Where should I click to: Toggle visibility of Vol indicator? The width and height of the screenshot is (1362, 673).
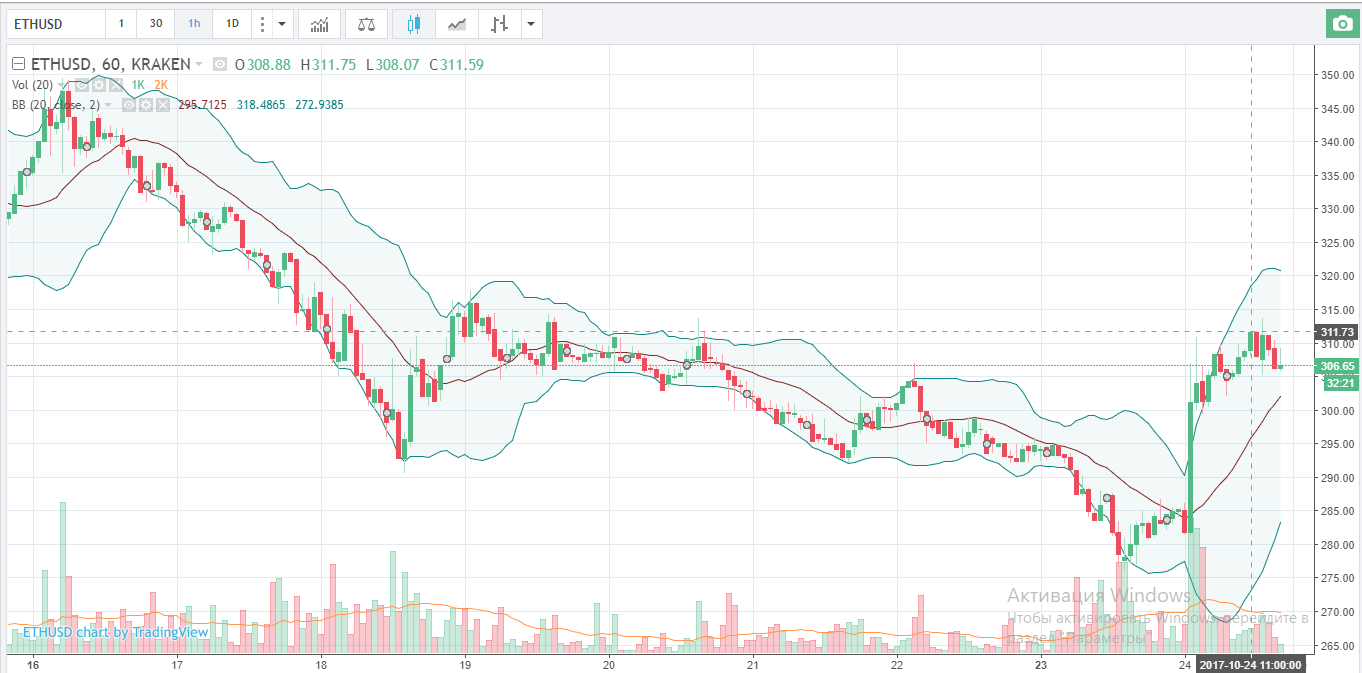(x=83, y=85)
